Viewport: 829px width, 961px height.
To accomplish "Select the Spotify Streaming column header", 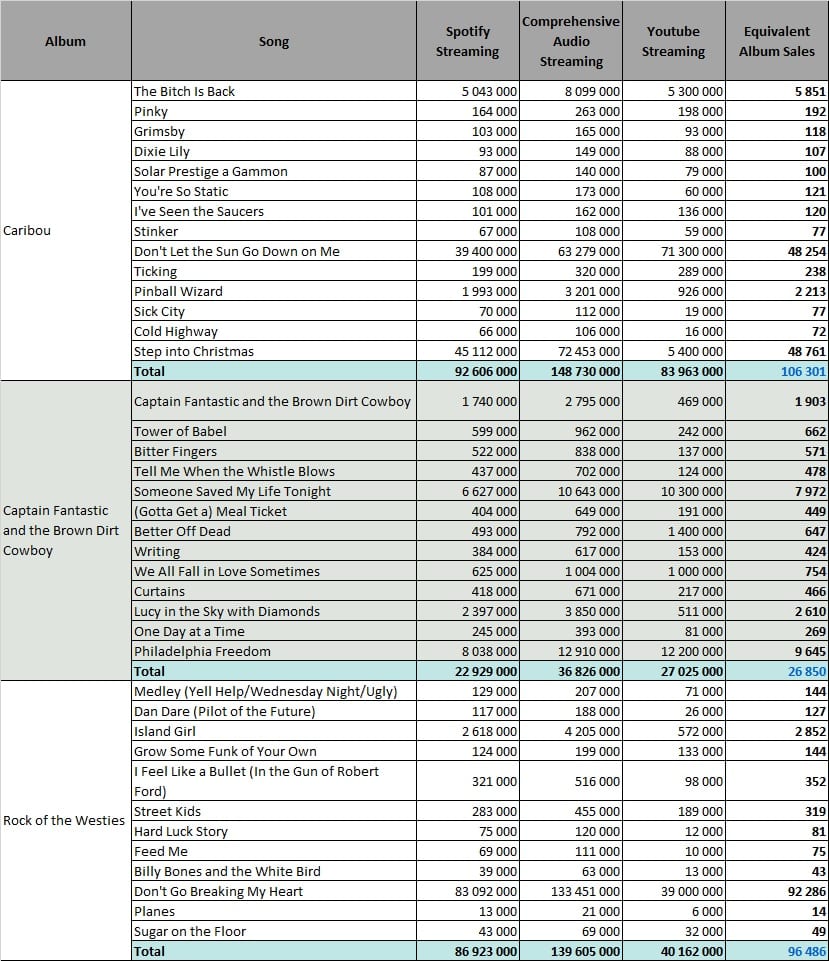I will (467, 41).
